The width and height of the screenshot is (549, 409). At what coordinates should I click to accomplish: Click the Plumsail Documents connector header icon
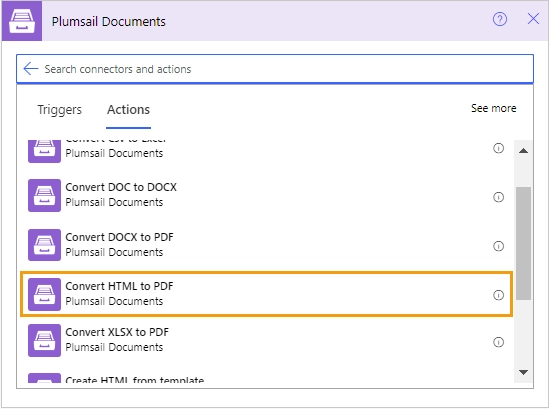tap(22, 21)
